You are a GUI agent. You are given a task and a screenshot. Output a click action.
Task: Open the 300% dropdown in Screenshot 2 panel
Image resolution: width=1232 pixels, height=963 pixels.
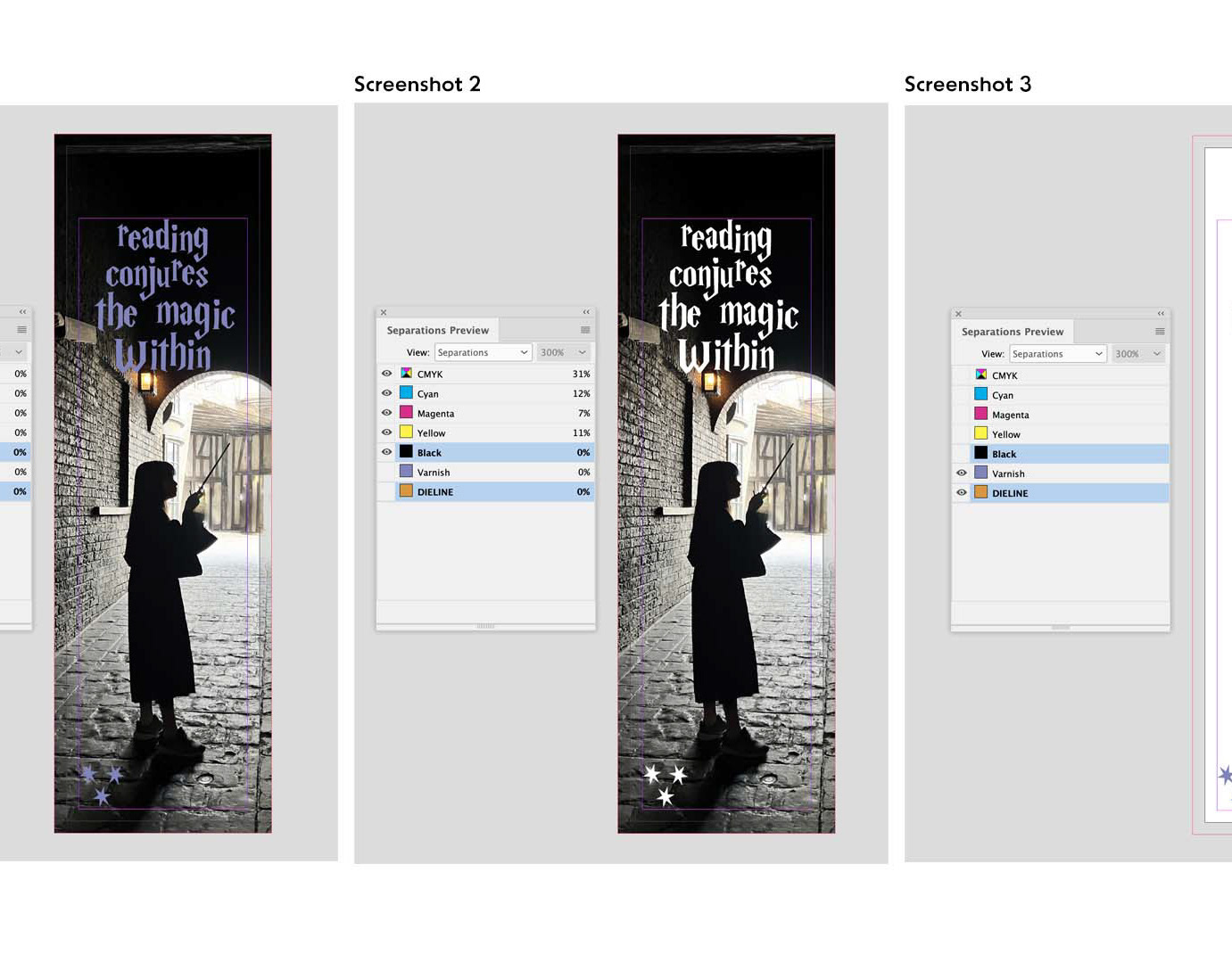click(x=563, y=352)
